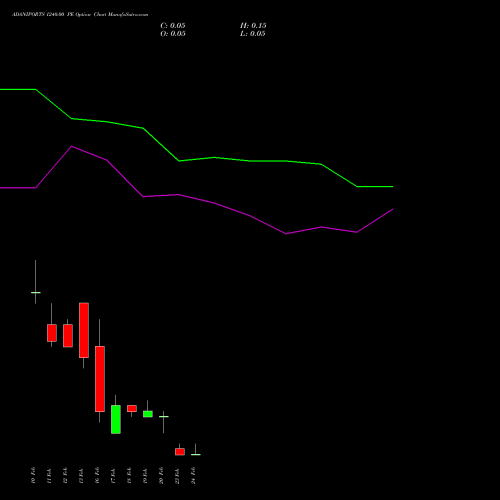Click the 17 Feb date label
The height and width of the screenshot is (500, 500).
113,475
